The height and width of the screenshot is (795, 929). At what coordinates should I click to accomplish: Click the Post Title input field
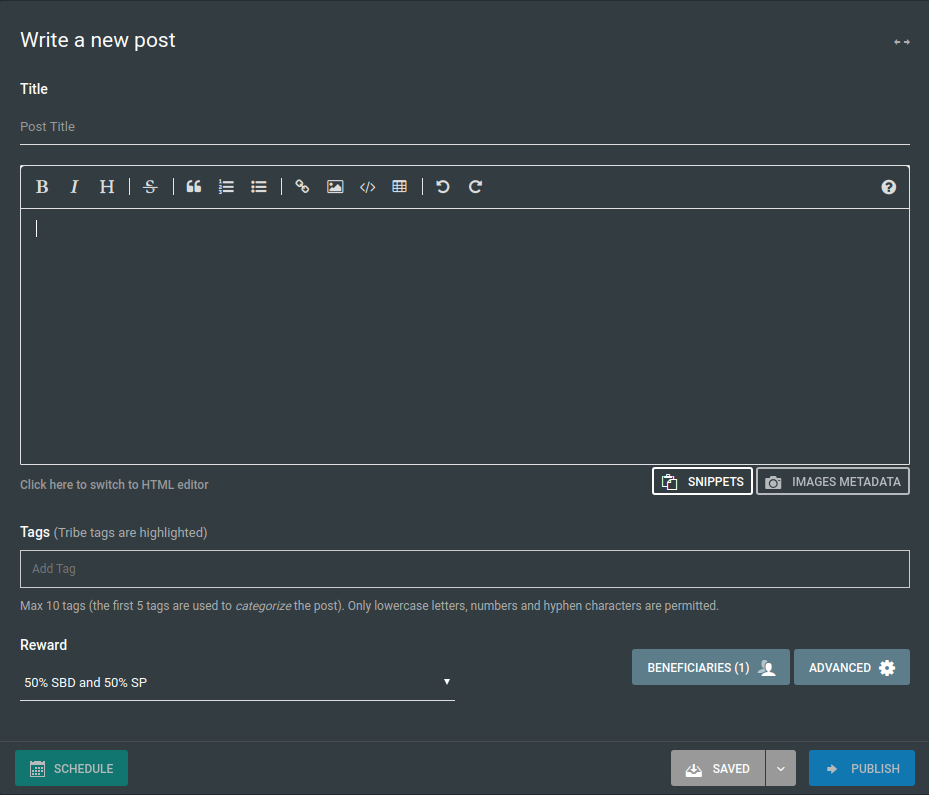(464, 127)
